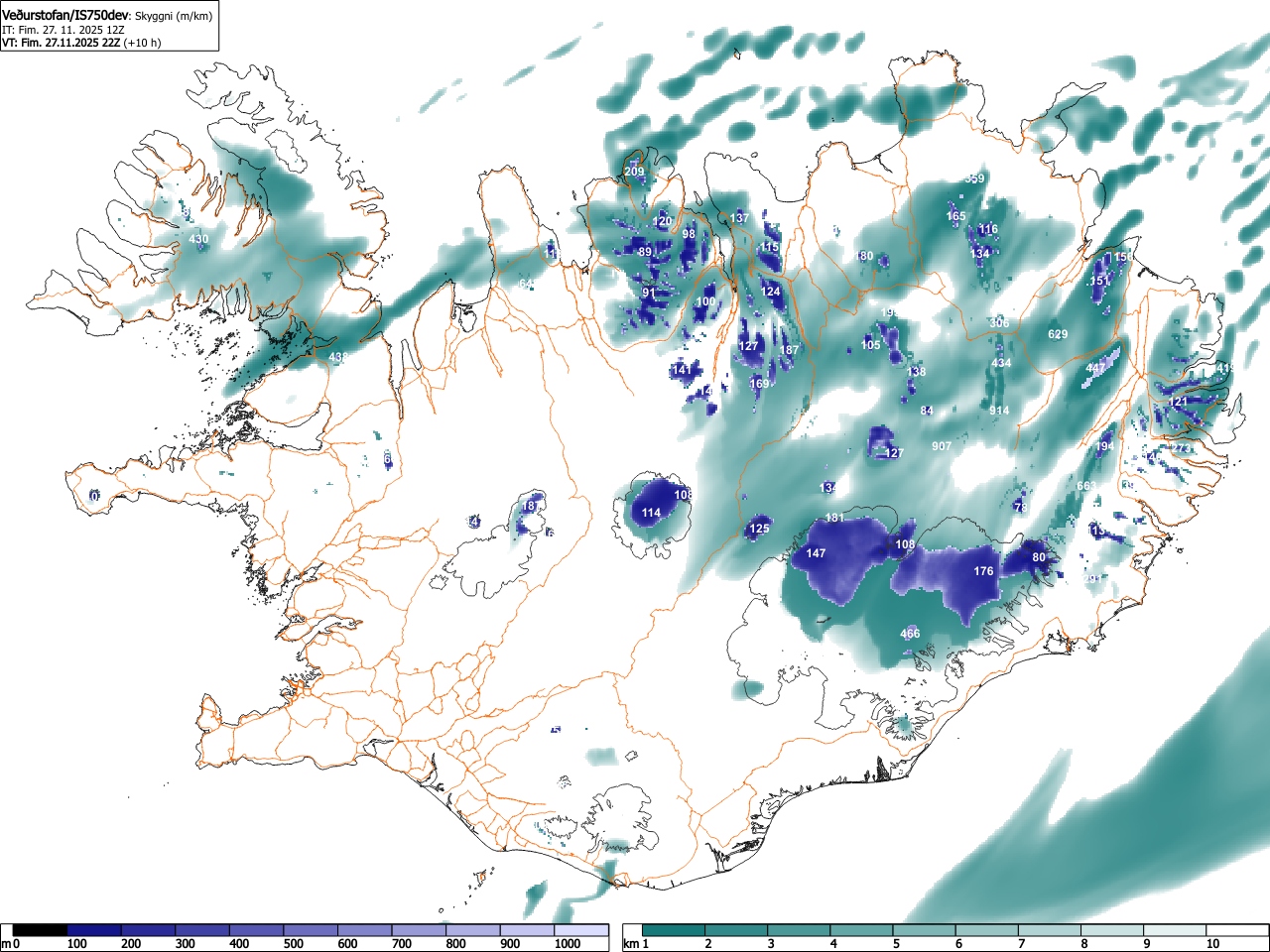
Task: Click the visibility value '105' on the map
Action: click(871, 345)
